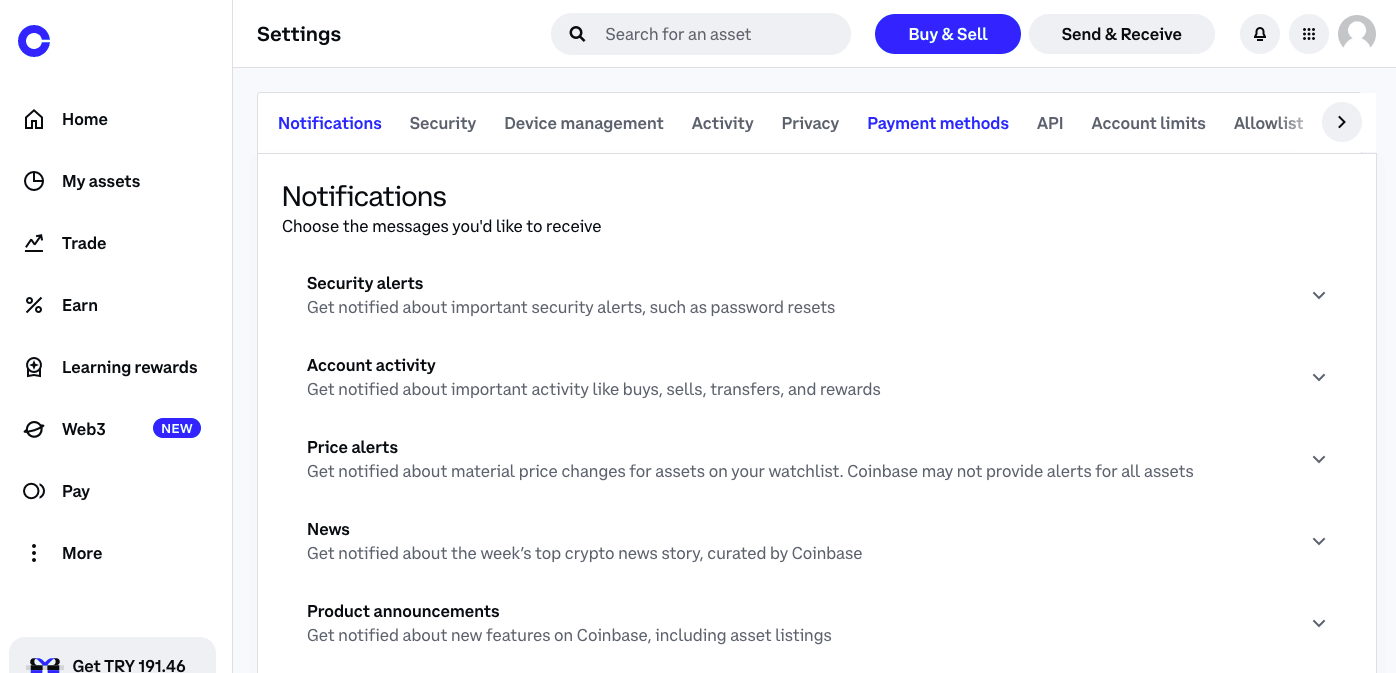The image size is (1396, 673).
Task: Click the Send & Receive button
Action: [x=1122, y=34]
